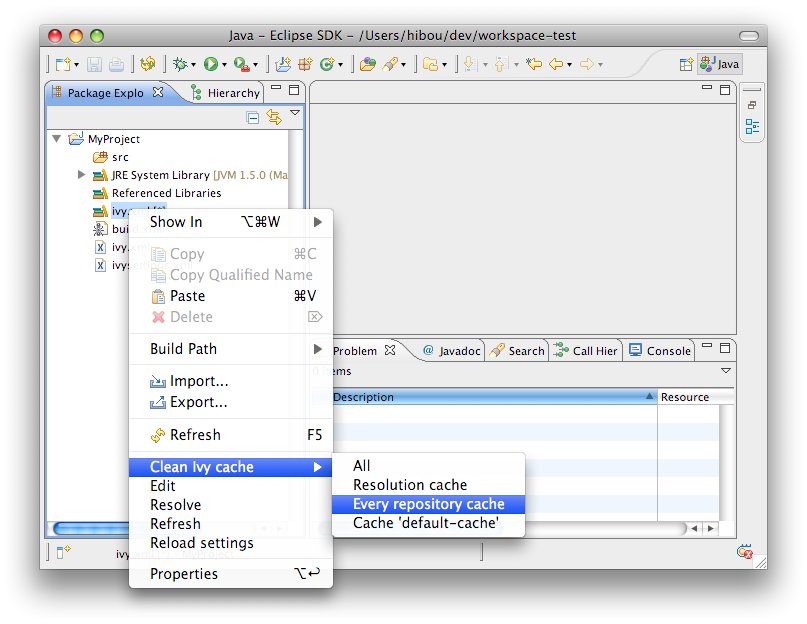Select Every repository cache submenu item
Image resolution: width=807 pixels, height=624 pixels.
pyautogui.click(x=428, y=504)
